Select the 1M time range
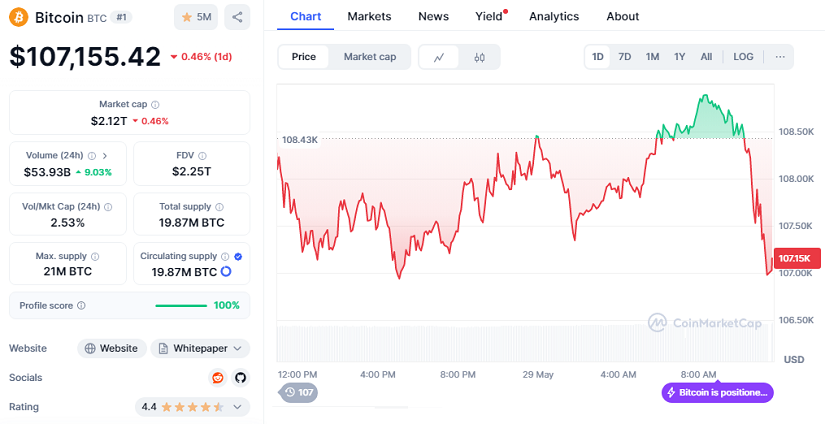The image size is (825, 424). [652, 57]
